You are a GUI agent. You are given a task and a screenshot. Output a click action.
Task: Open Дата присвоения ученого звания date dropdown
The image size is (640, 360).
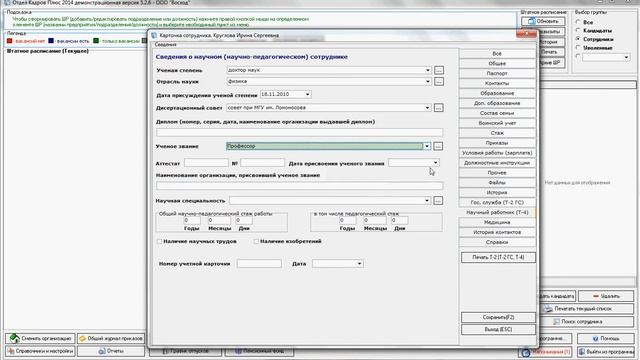[x=436, y=163]
